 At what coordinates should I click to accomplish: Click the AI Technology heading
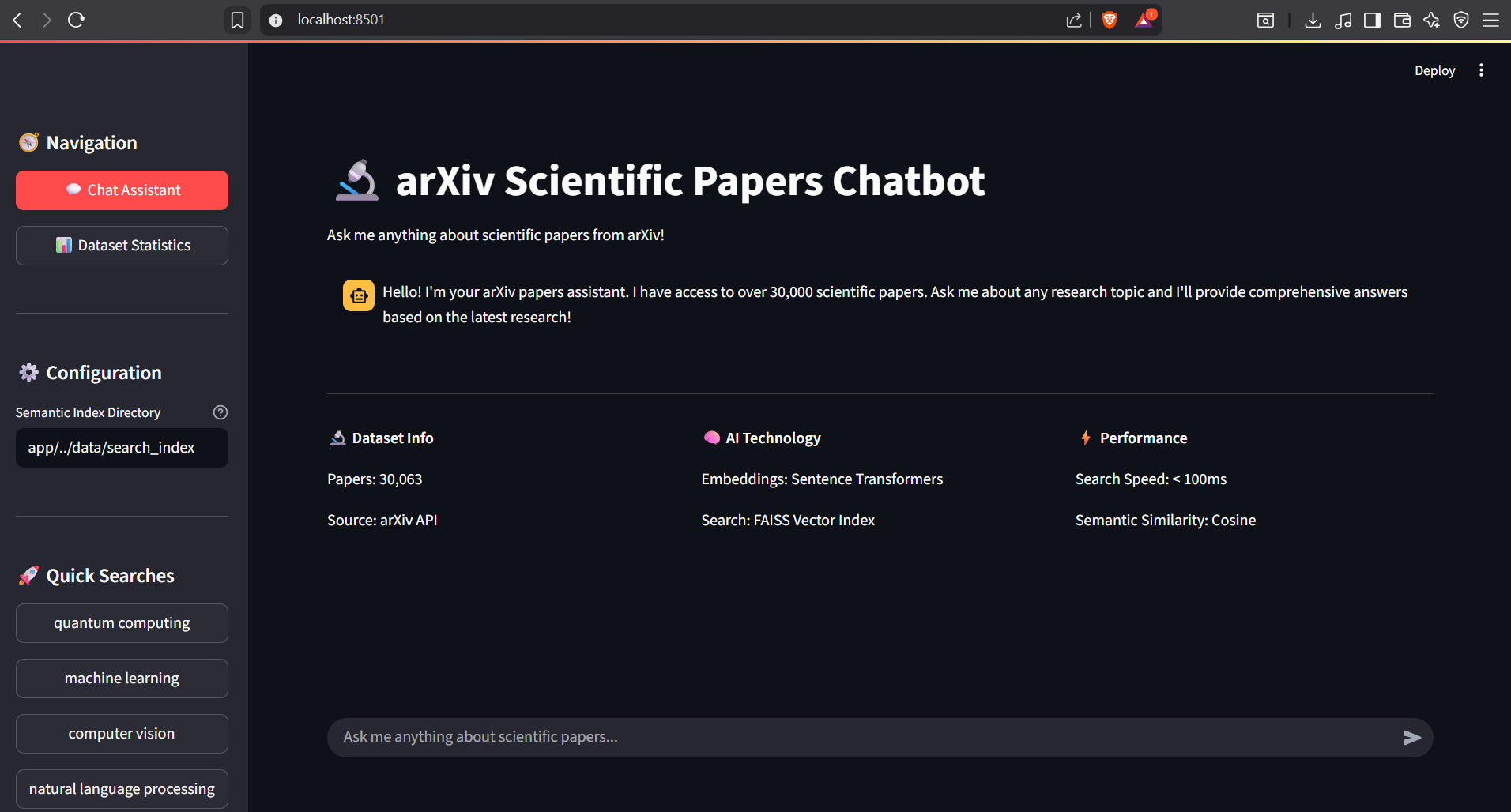[773, 438]
